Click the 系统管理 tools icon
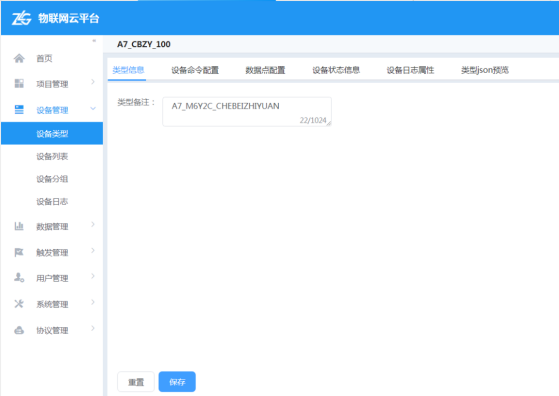Viewport: 559px width, 396px height. tap(19, 304)
